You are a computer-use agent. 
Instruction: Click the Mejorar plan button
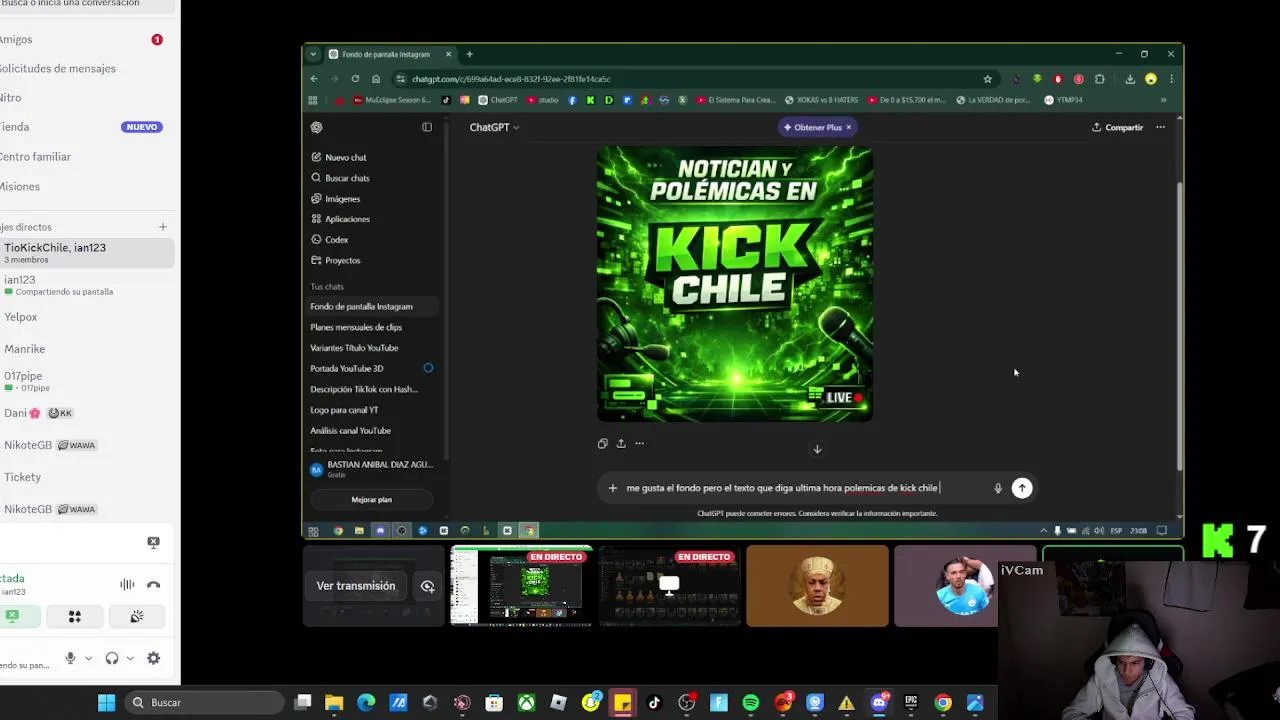tap(371, 499)
